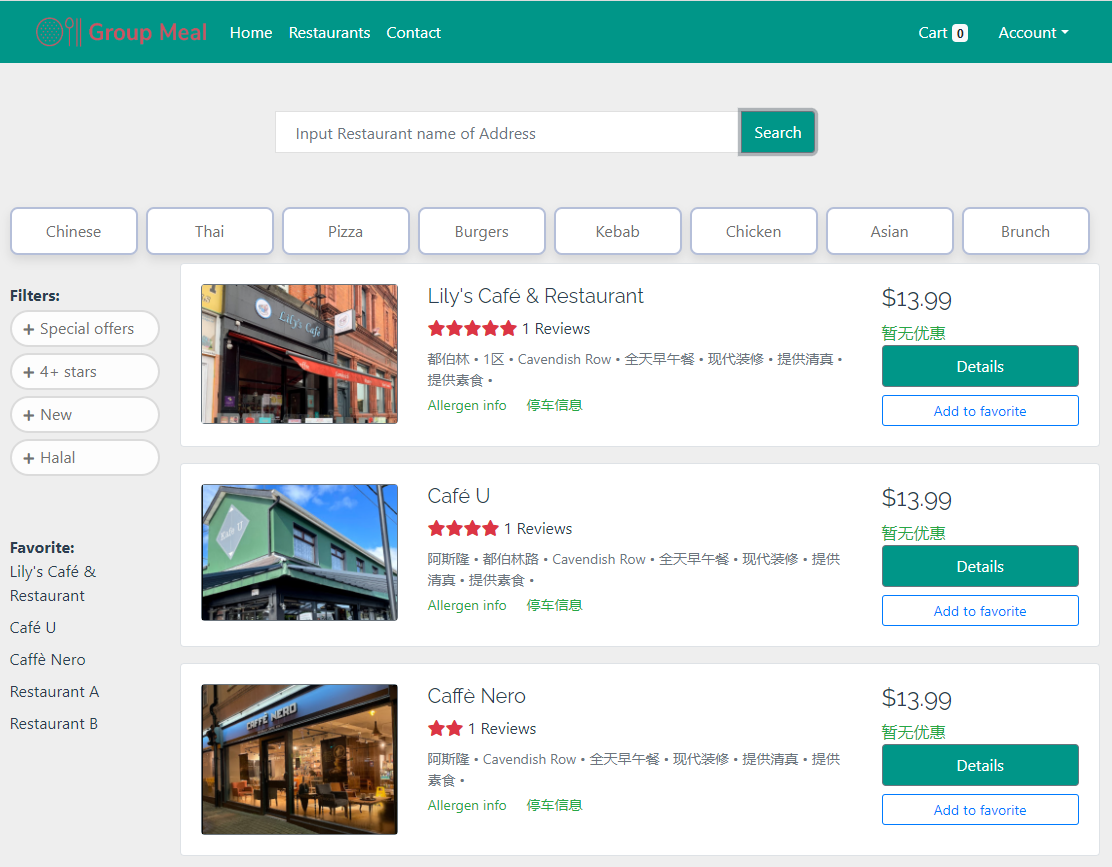
Task: Click the four-star rating for Café U
Action: coord(463,528)
